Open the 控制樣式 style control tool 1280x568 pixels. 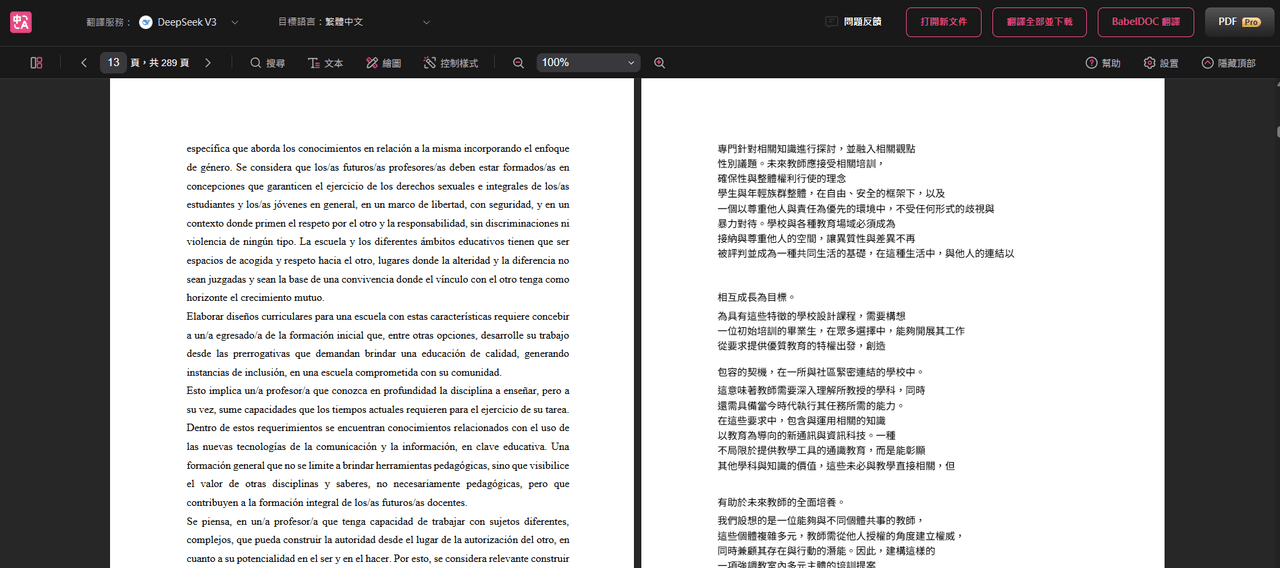pyautogui.click(x=451, y=63)
